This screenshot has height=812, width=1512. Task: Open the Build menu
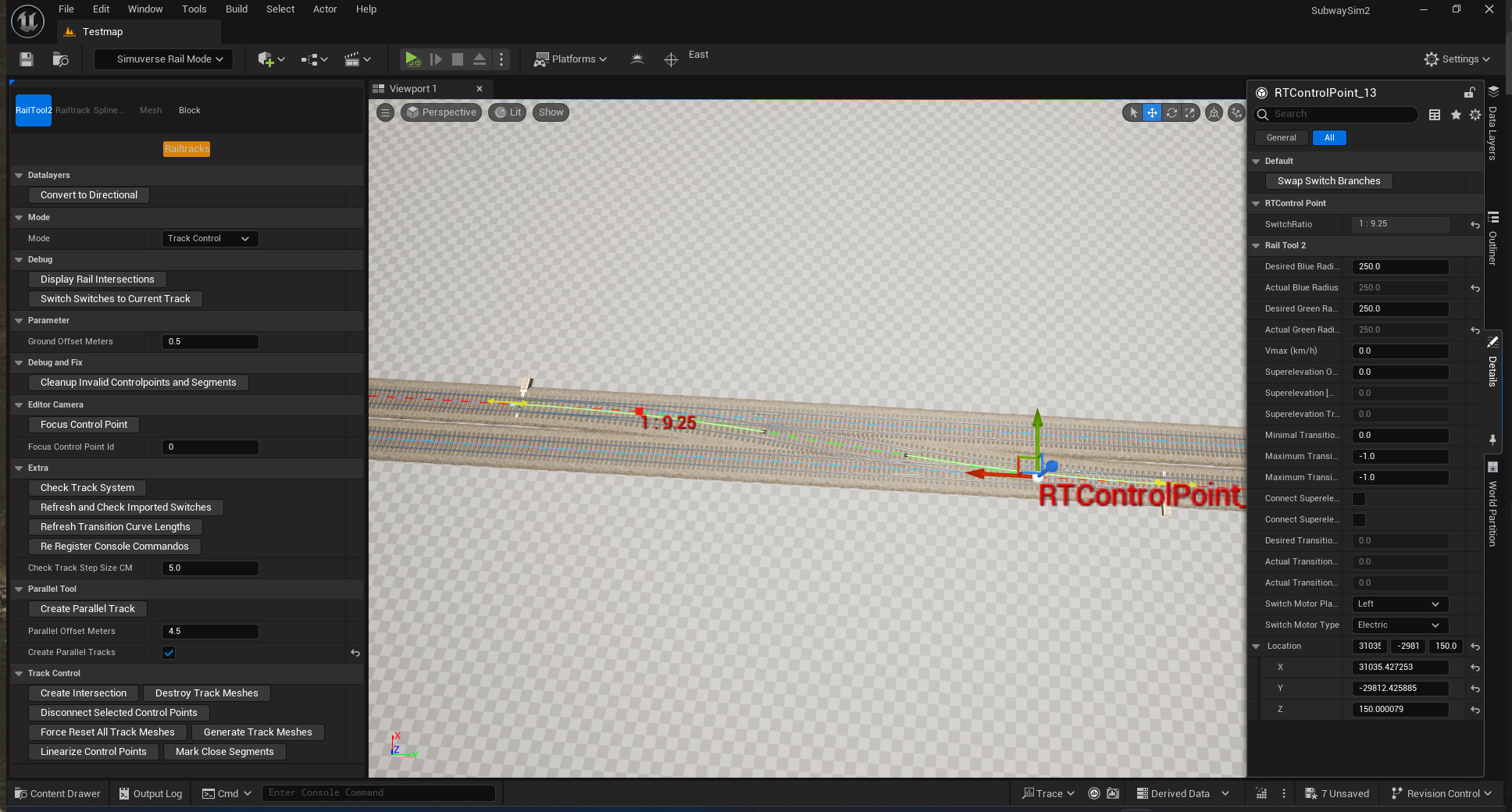coord(236,9)
